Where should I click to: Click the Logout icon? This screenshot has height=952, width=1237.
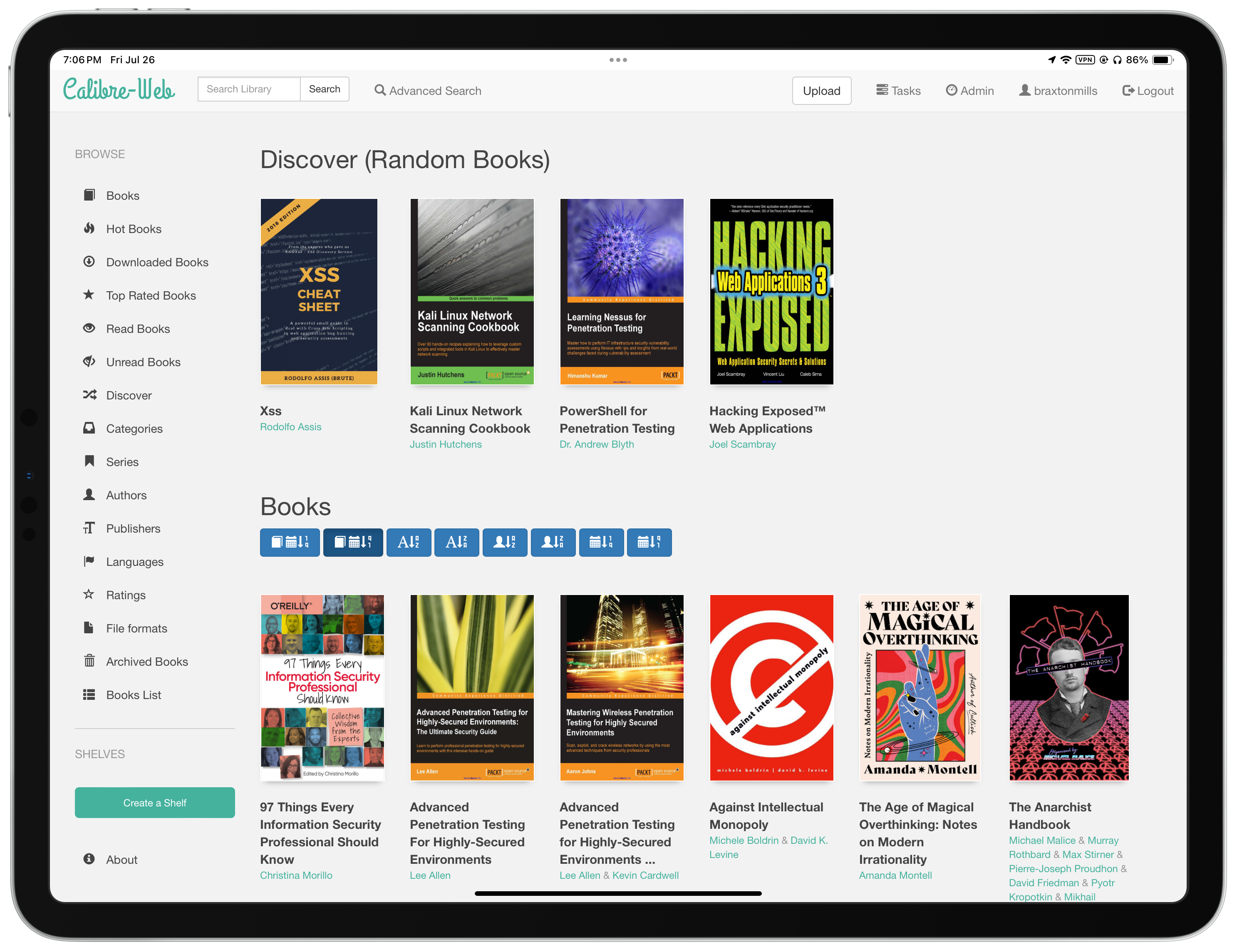(x=1128, y=90)
